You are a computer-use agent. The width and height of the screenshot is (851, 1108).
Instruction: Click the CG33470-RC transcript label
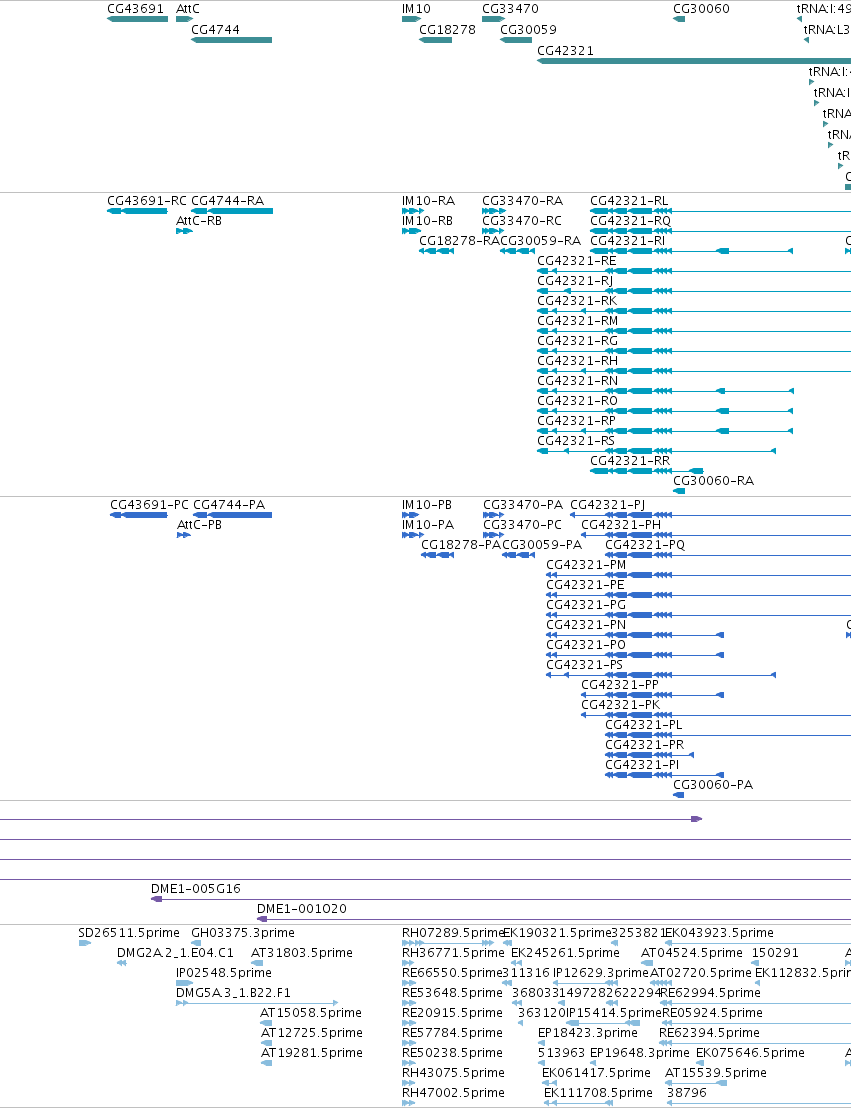pyautogui.click(x=522, y=221)
